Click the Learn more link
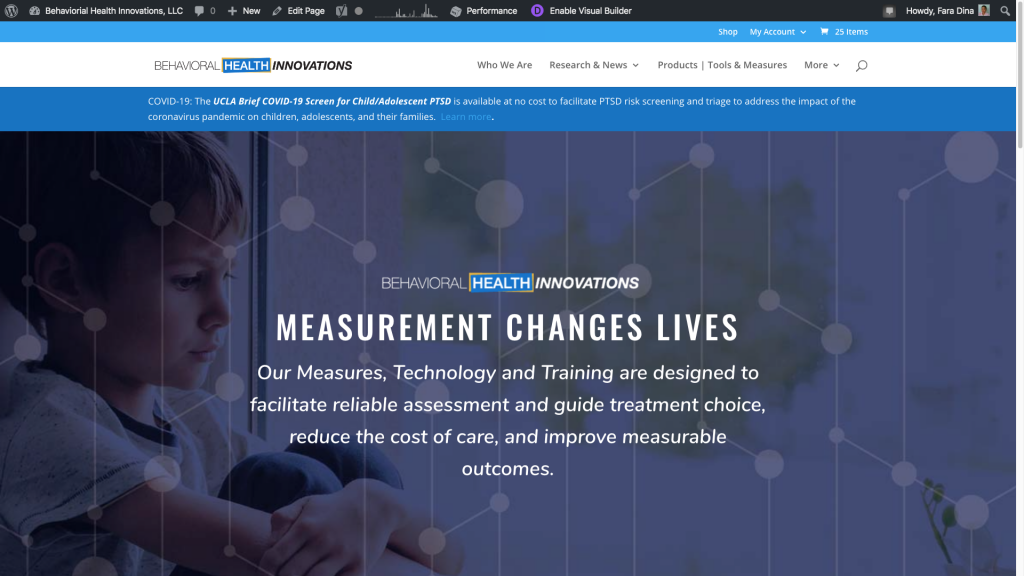The height and width of the screenshot is (576, 1024). pos(465,116)
